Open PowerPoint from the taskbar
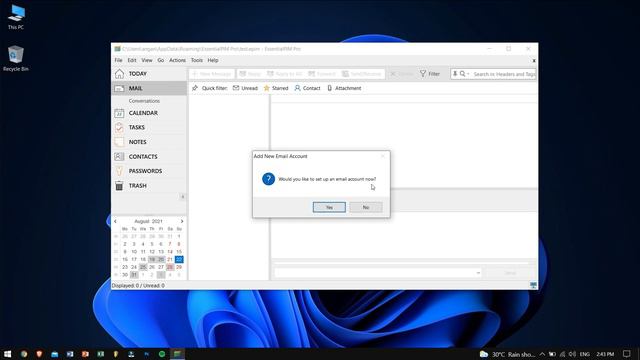Viewport: 640px width, 360px height. (x=85, y=354)
